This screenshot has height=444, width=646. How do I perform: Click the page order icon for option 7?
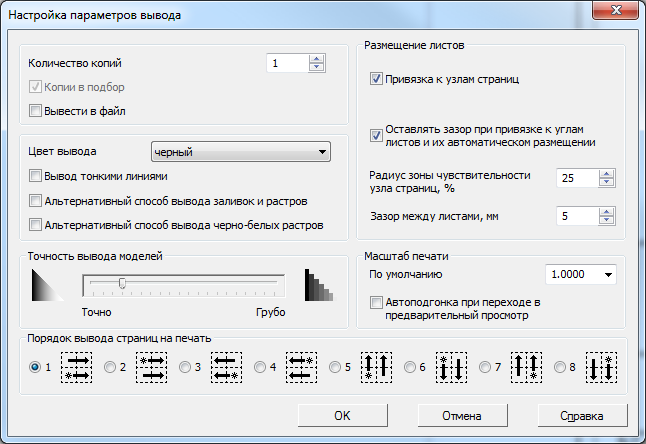(x=527, y=367)
